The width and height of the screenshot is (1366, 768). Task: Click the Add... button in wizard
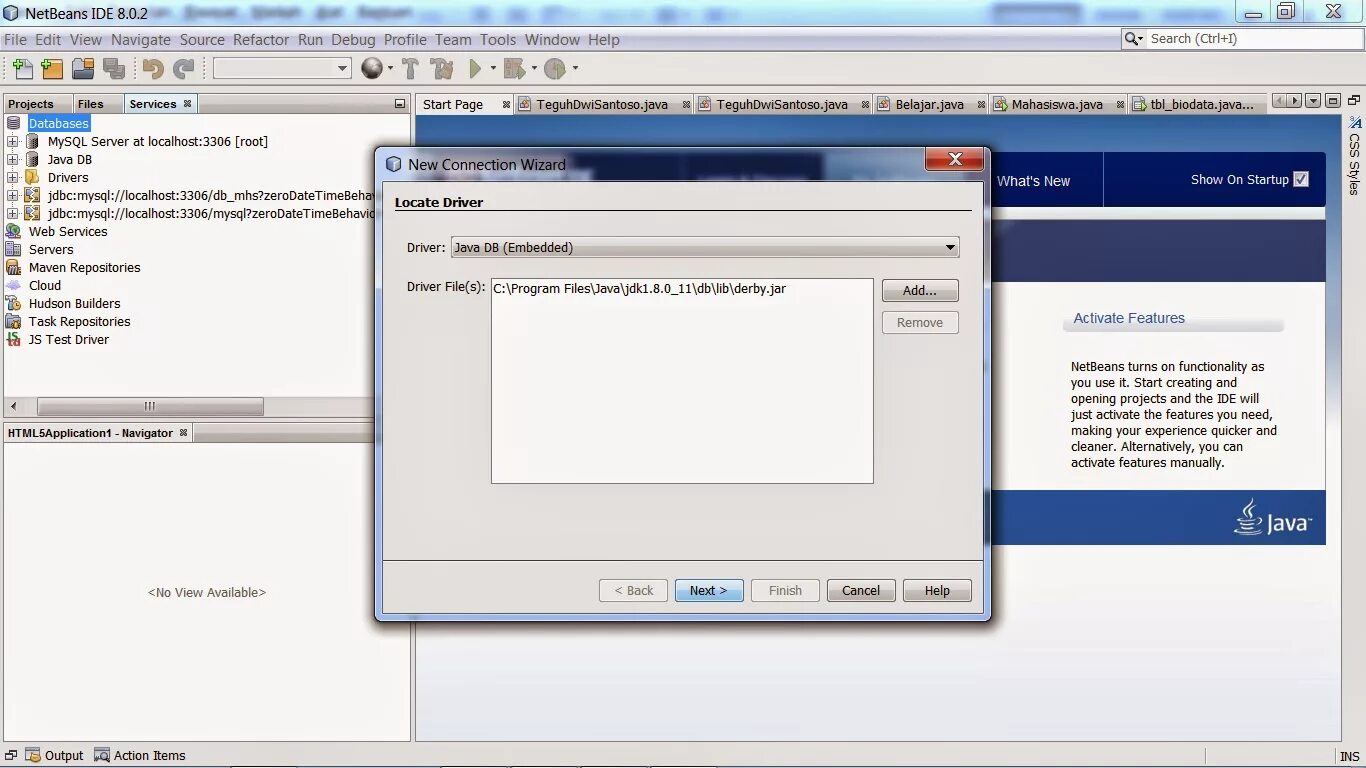[920, 290]
